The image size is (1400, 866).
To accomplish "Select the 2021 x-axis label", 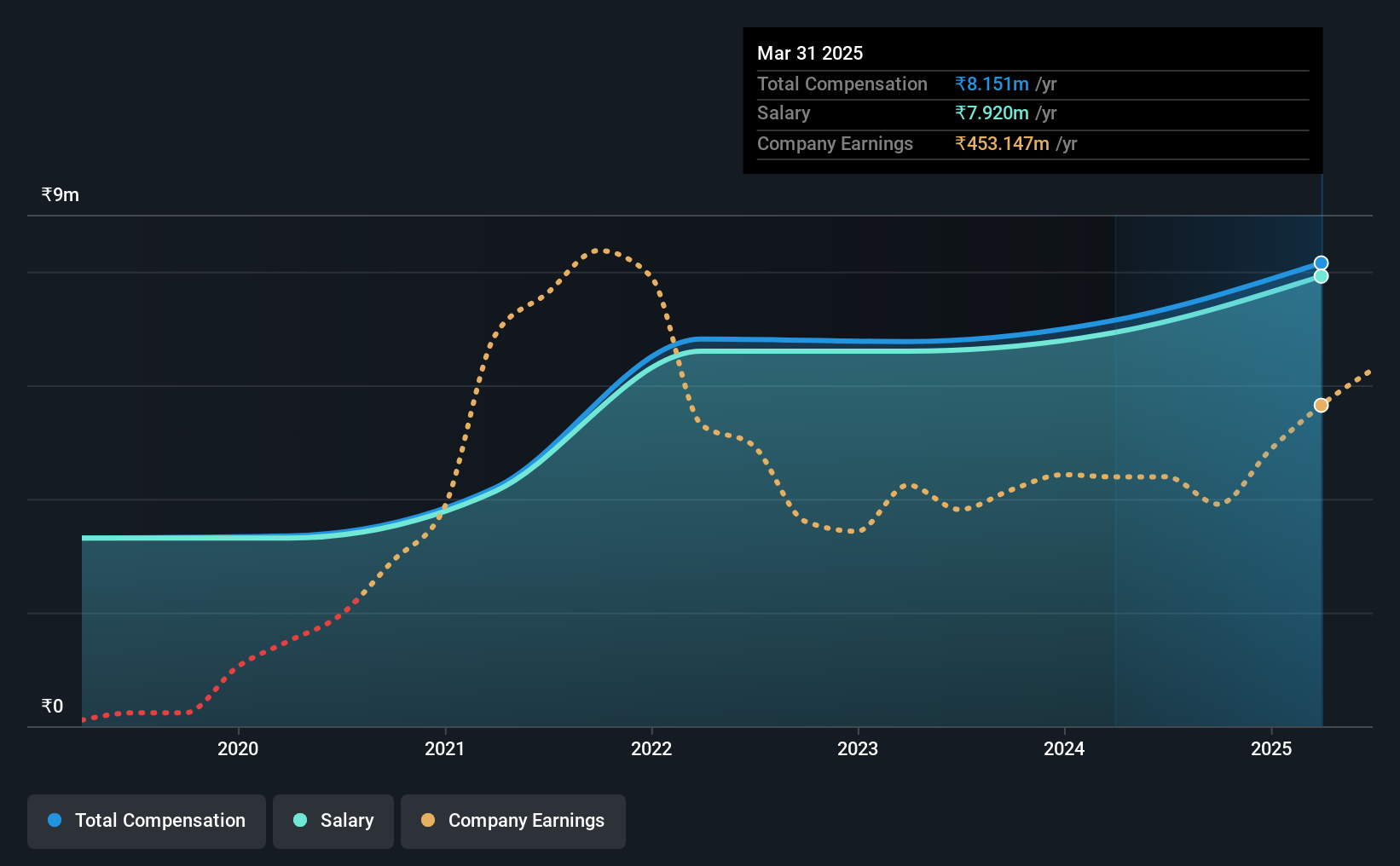I will tap(444, 748).
